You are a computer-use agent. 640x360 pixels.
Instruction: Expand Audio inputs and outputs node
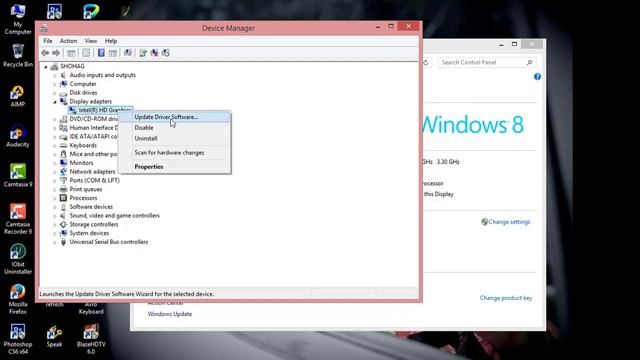55,75
